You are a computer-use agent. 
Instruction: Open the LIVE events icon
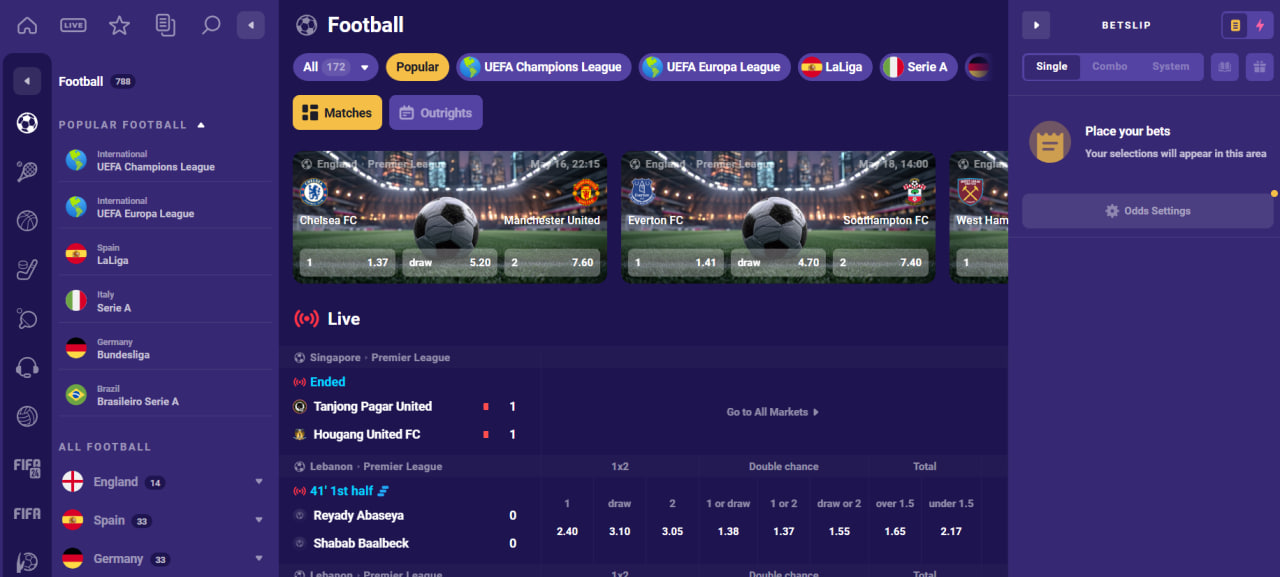[x=73, y=25]
